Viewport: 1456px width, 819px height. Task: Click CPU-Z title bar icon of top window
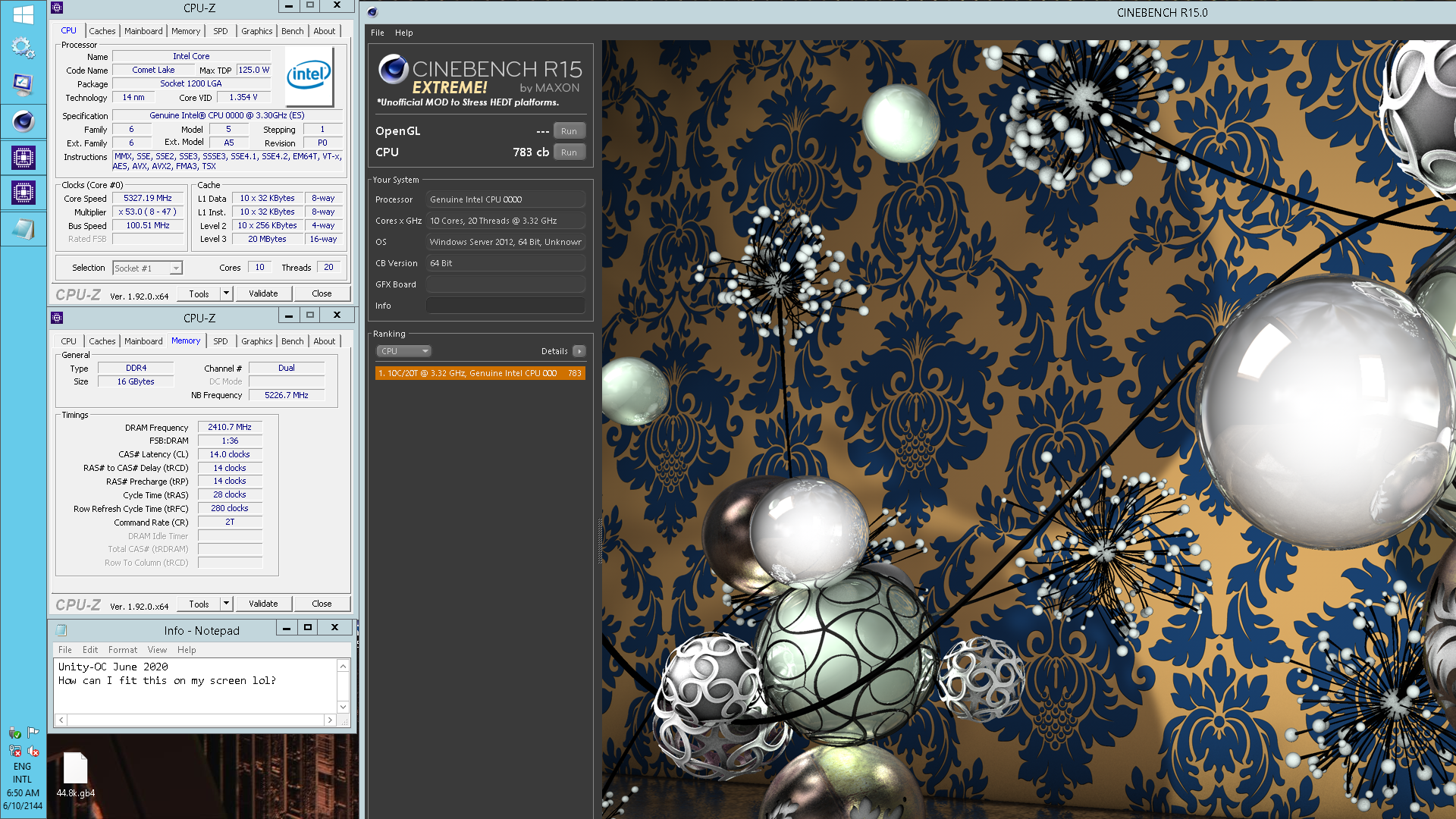pyautogui.click(x=57, y=8)
